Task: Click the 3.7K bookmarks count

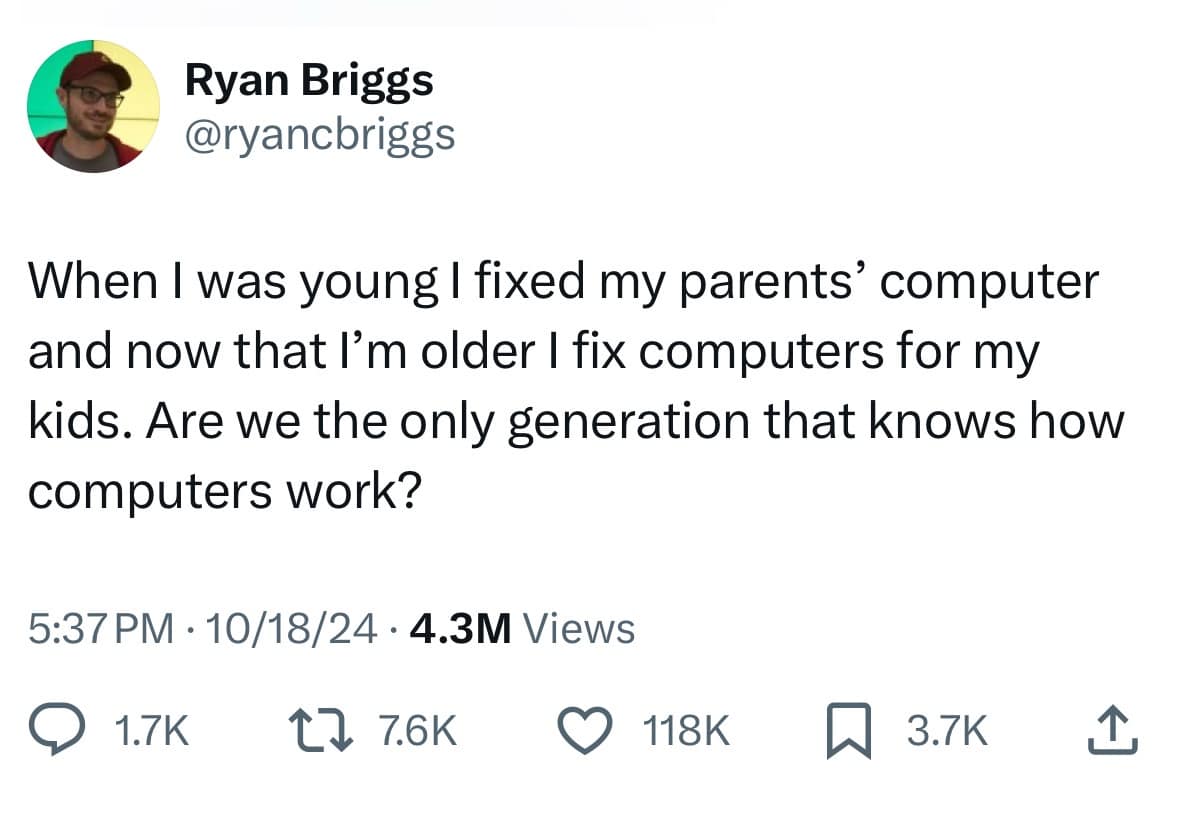Action: point(945,729)
